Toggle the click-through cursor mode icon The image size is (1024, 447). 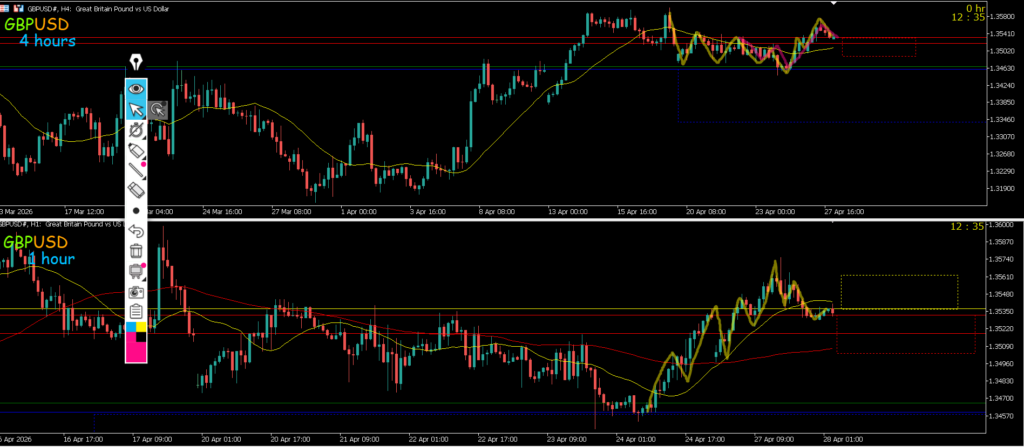[158, 110]
